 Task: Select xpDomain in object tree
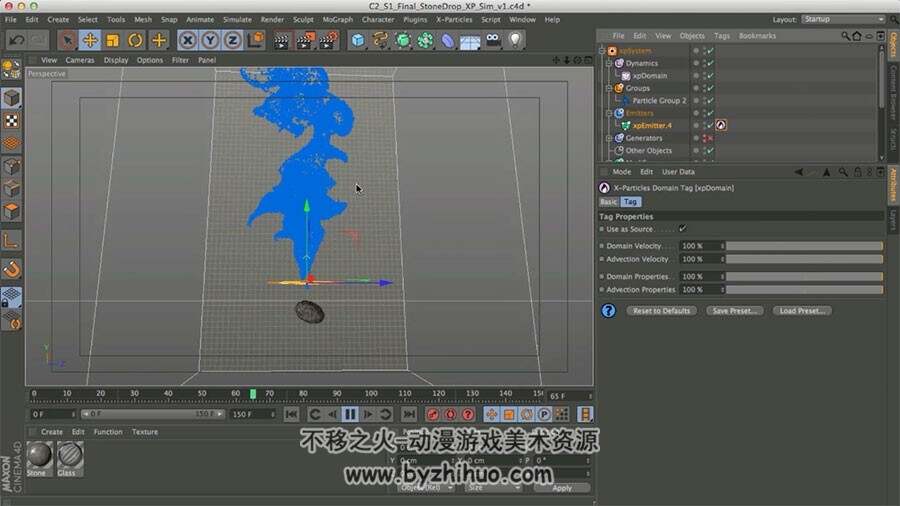coord(650,76)
